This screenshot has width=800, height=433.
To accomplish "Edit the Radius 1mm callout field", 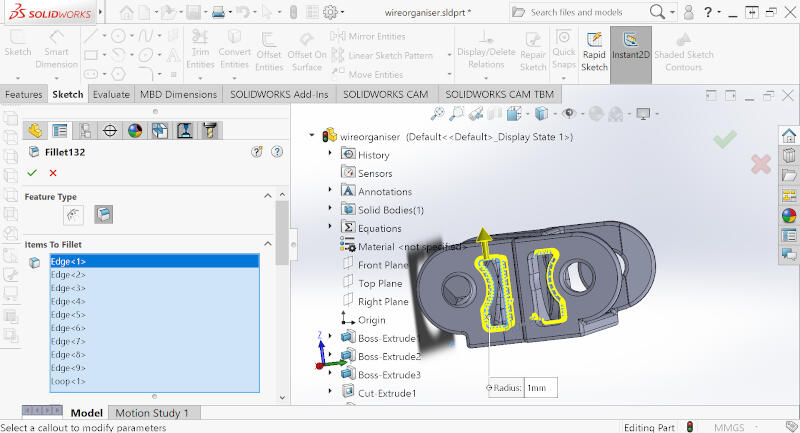I will (540, 388).
